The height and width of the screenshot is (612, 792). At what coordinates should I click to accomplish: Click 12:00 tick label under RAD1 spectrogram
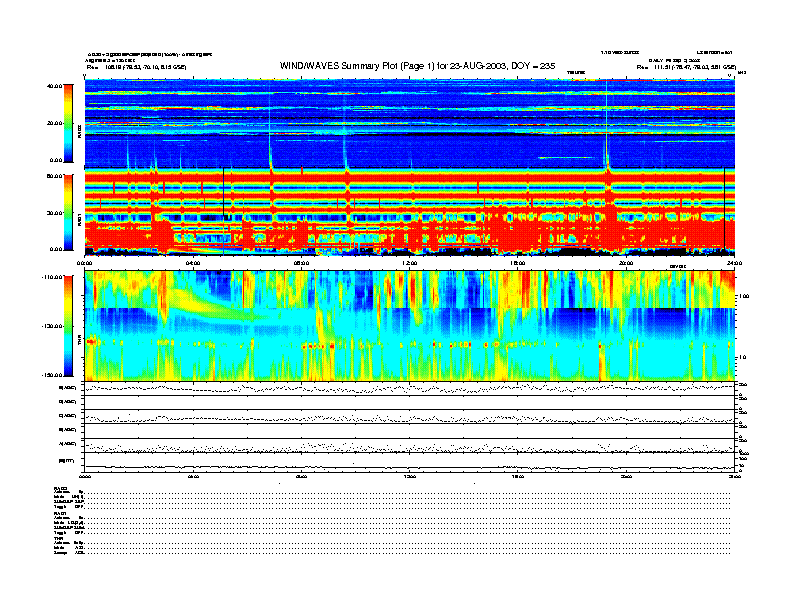(x=409, y=263)
